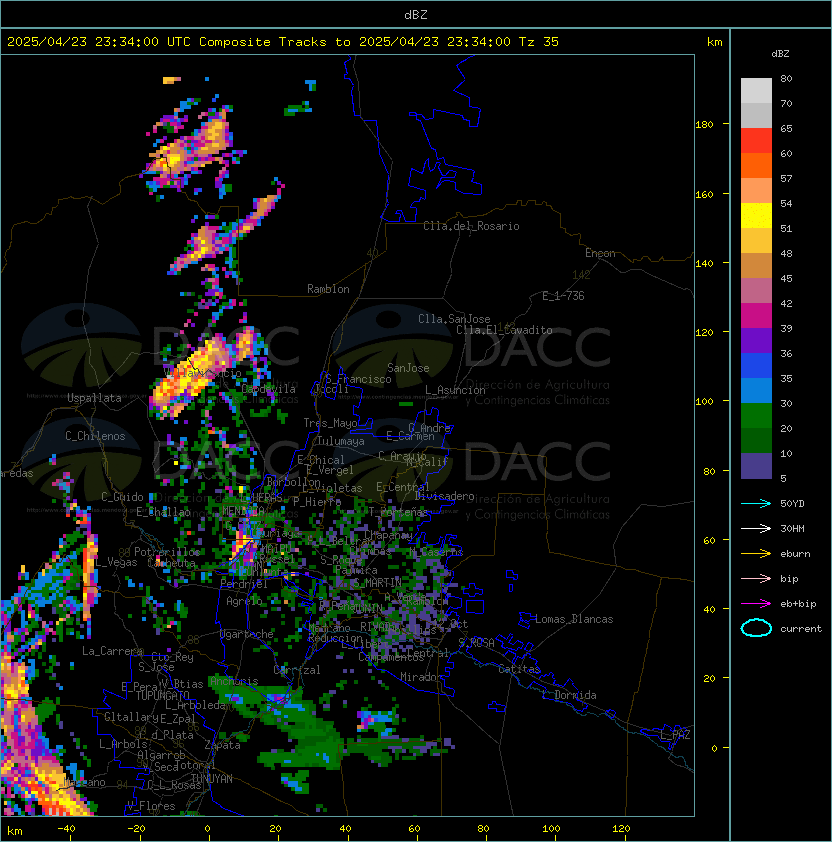Click the 'Tulumaya' place label
This screenshot has width=832, height=842.
[341, 441]
